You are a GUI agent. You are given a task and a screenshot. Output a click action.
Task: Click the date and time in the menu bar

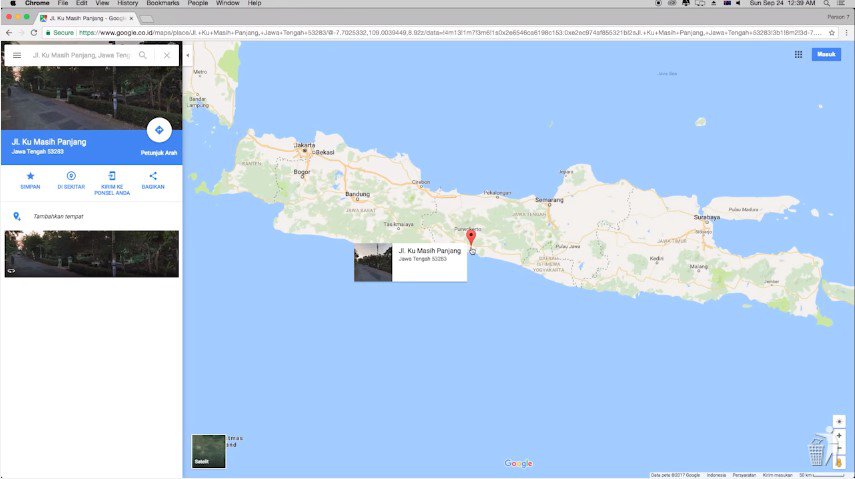(782, 3)
